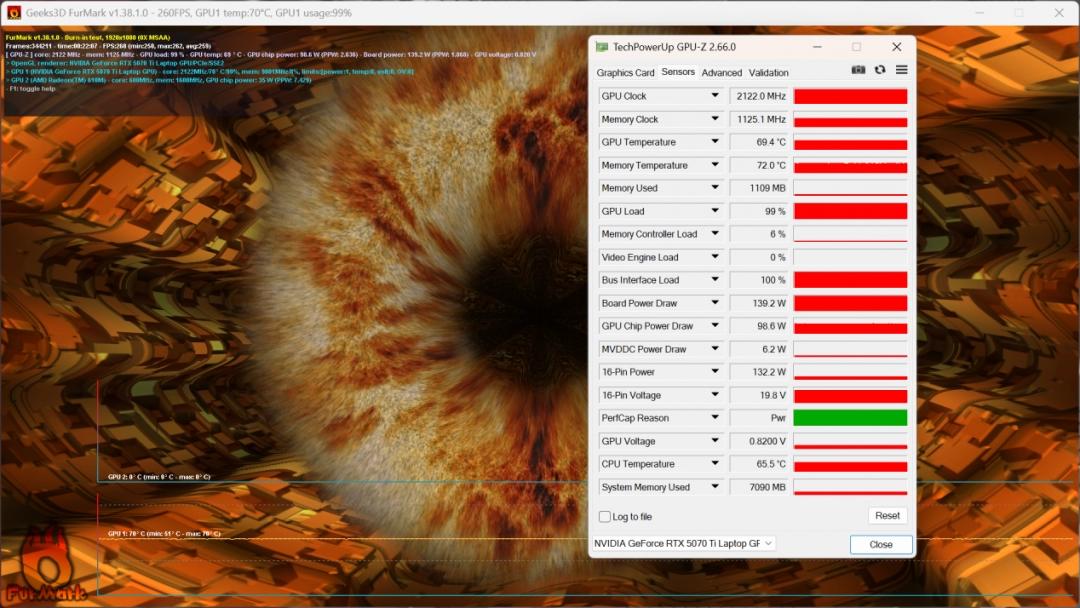Click the GPU Temperature value 69.4 °C
The image size is (1080, 608).
pos(770,142)
